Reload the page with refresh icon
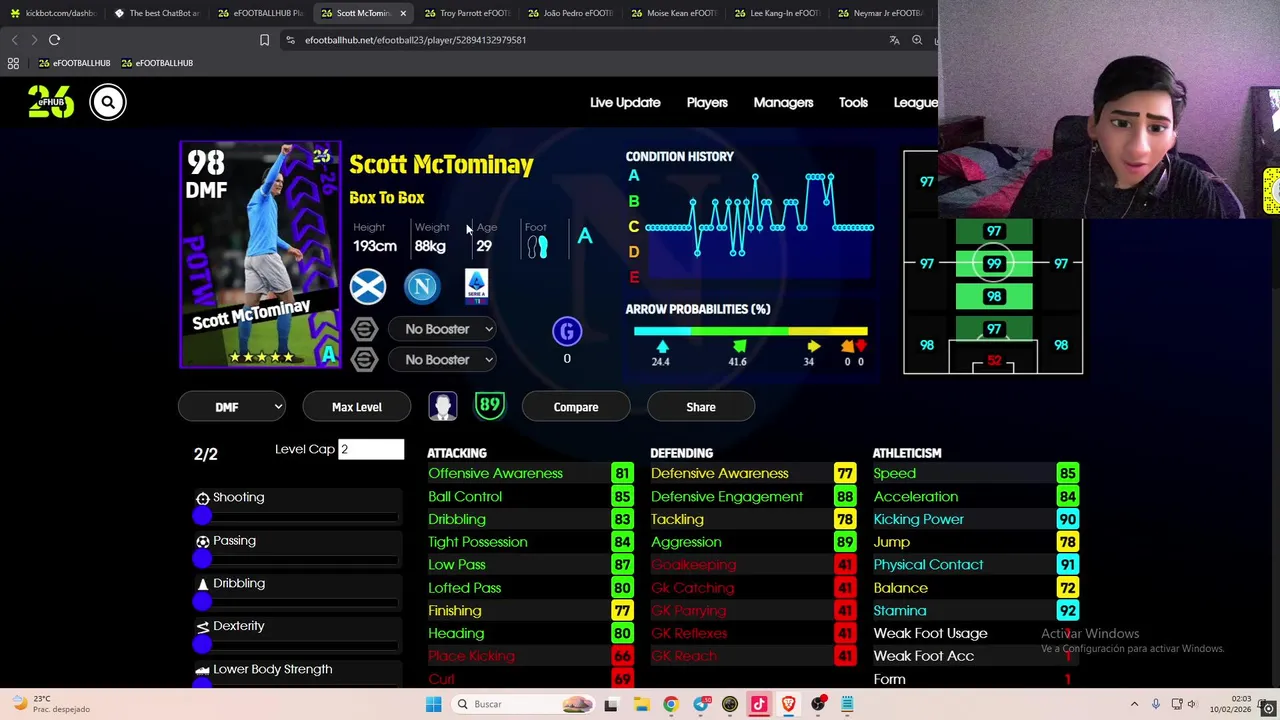This screenshot has width=1280, height=720. click(x=54, y=40)
